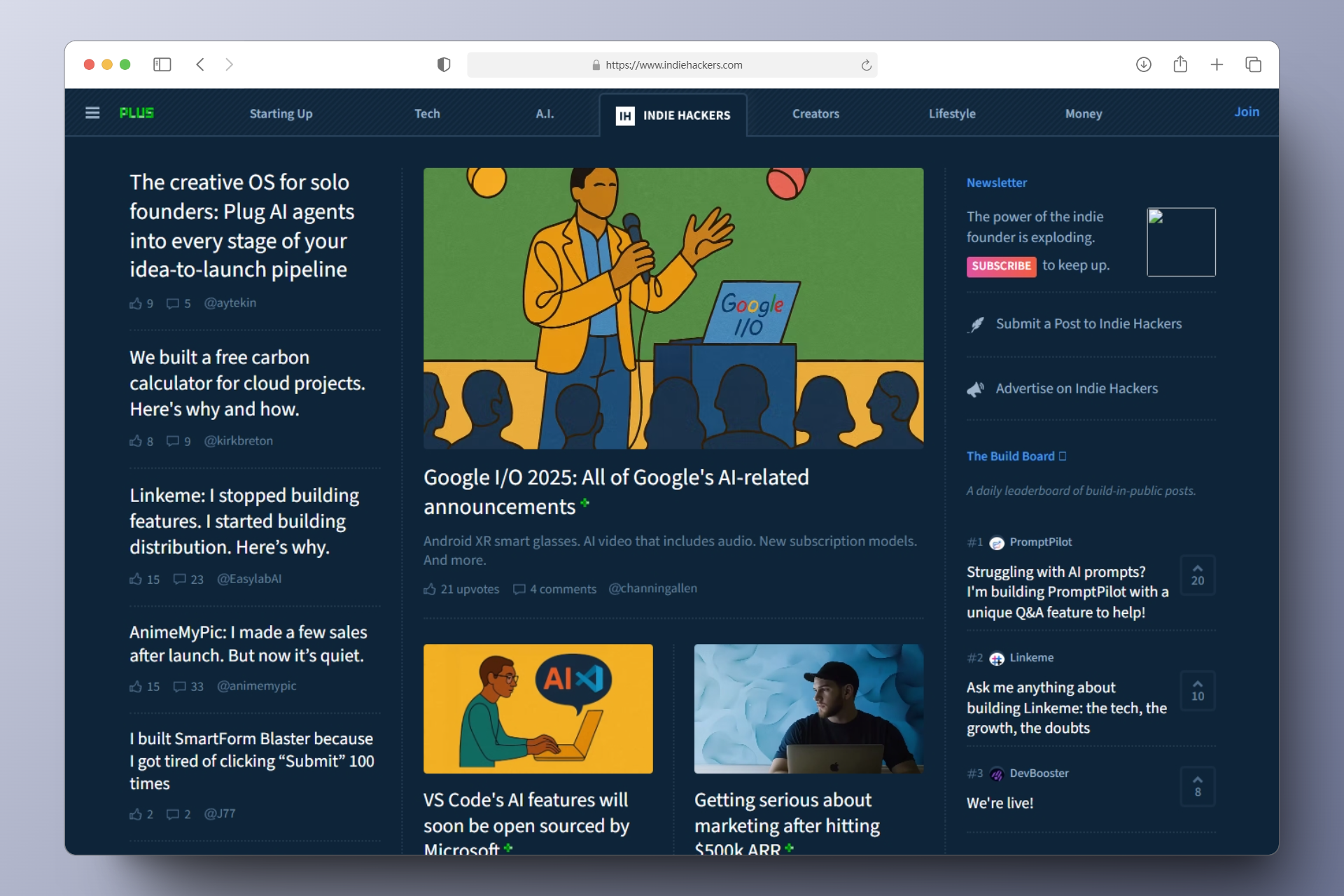Open the creative OS for solo founders post
This screenshot has width=1344, height=896.
point(242,225)
